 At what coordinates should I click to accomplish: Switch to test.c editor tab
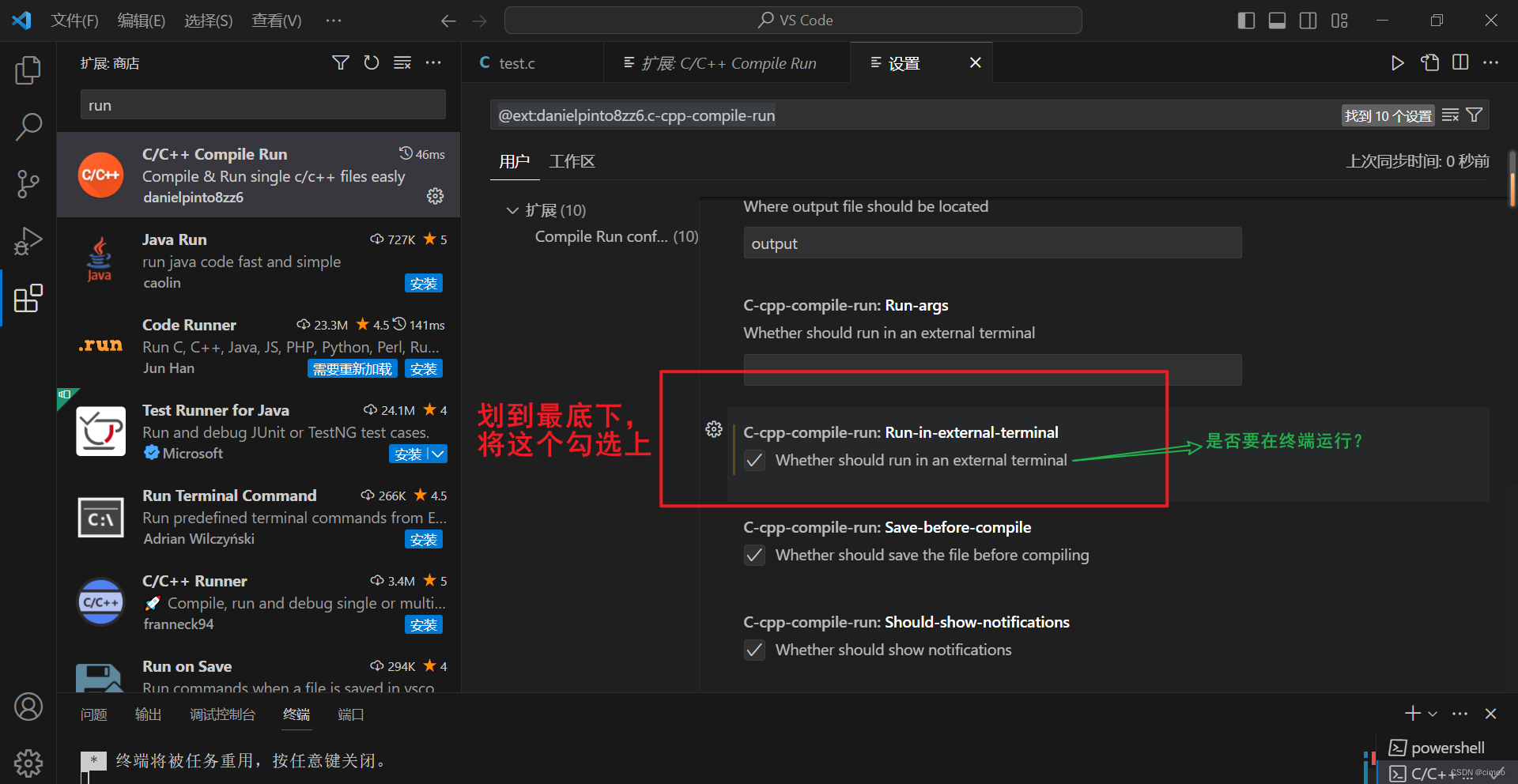coord(517,63)
